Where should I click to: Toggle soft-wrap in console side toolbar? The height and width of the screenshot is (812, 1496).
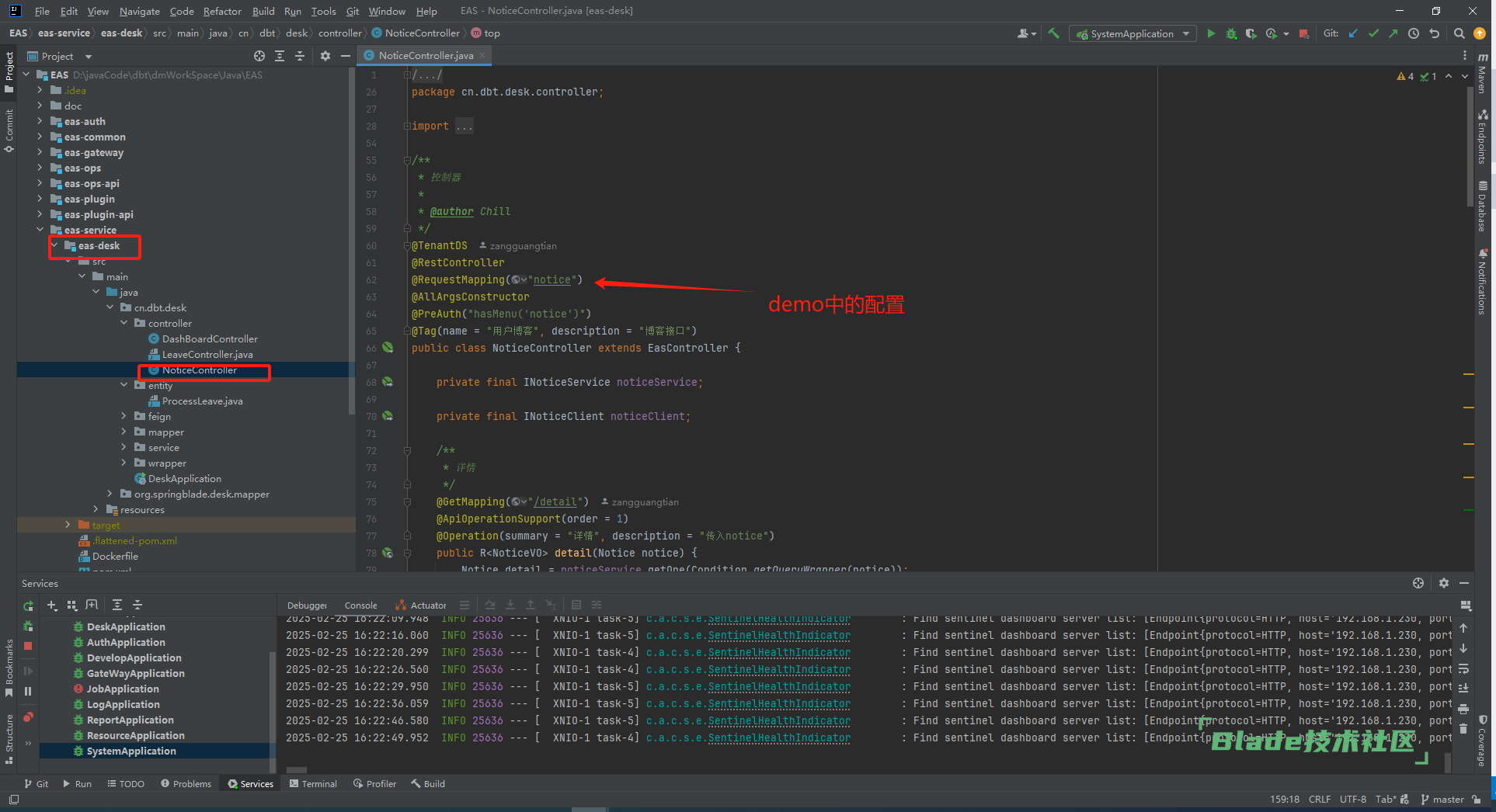coord(1463,669)
